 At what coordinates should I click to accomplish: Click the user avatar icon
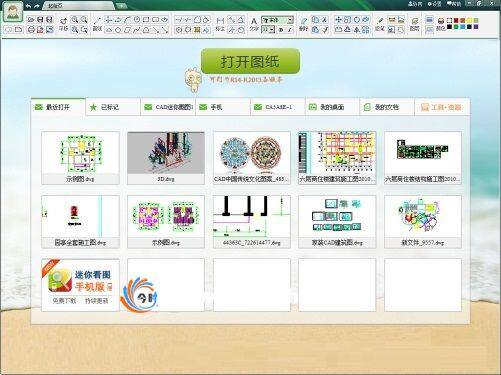[13, 13]
